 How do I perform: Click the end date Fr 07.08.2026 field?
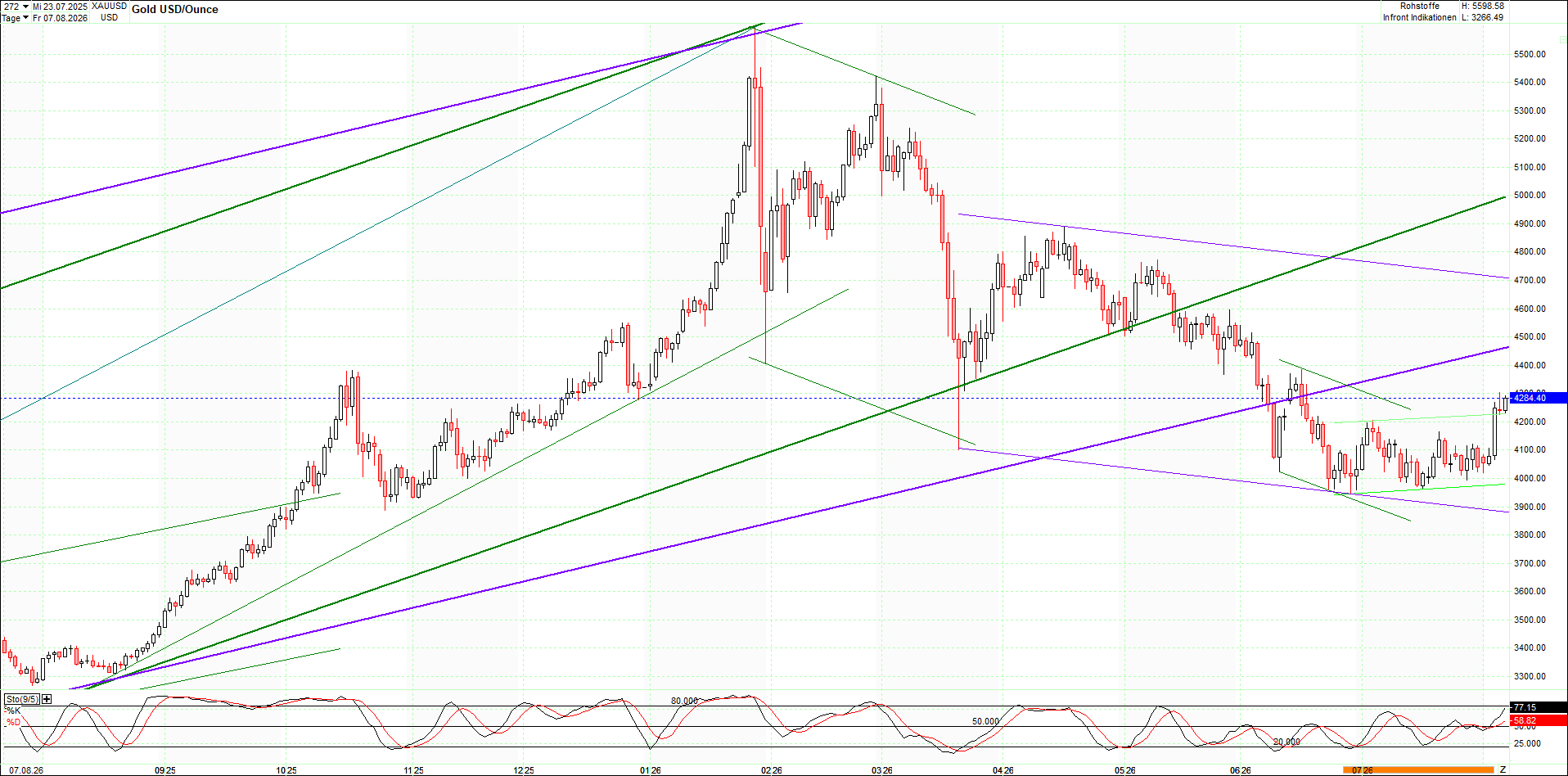[x=60, y=17]
